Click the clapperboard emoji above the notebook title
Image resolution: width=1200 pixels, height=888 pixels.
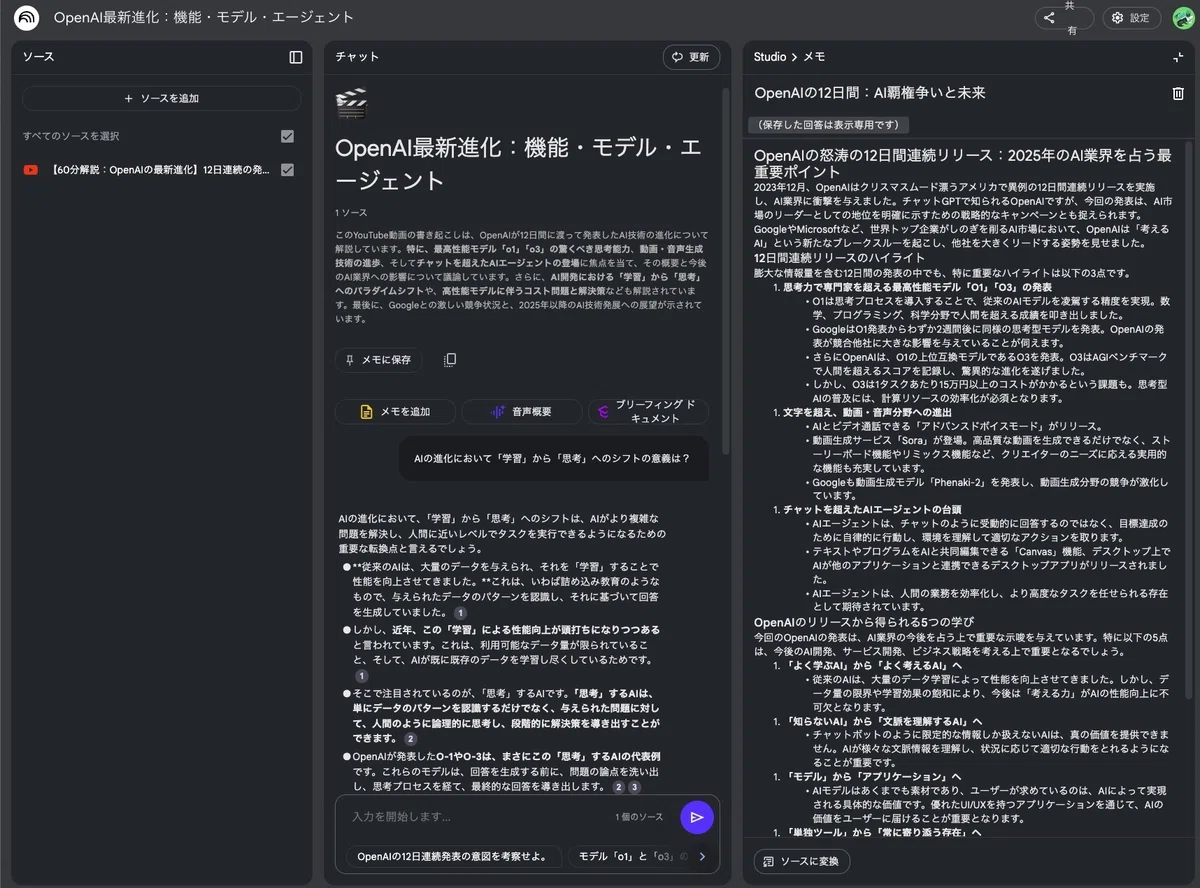[x=351, y=104]
